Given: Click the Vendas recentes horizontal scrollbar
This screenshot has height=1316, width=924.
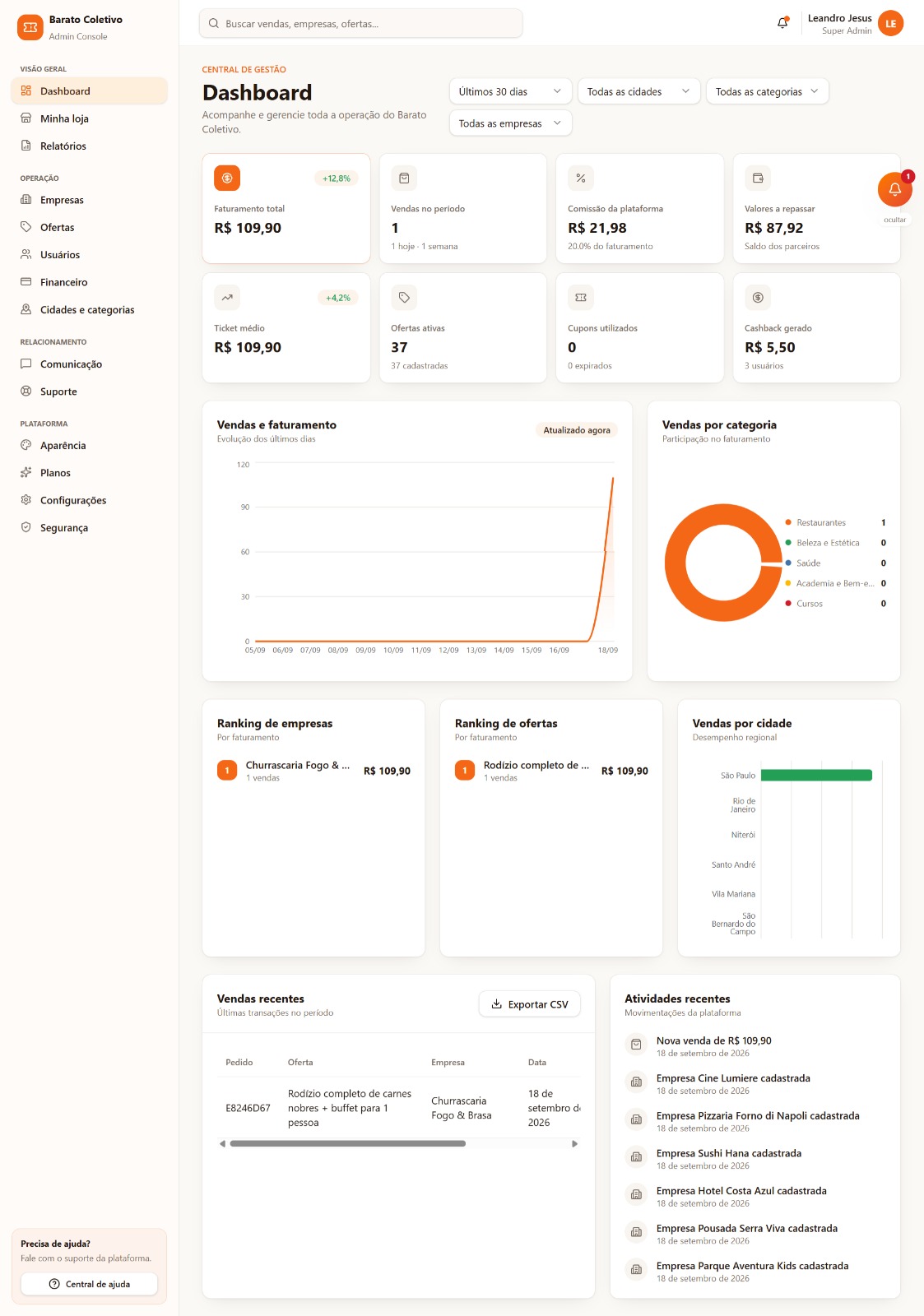Looking at the screenshot, I should (348, 1143).
